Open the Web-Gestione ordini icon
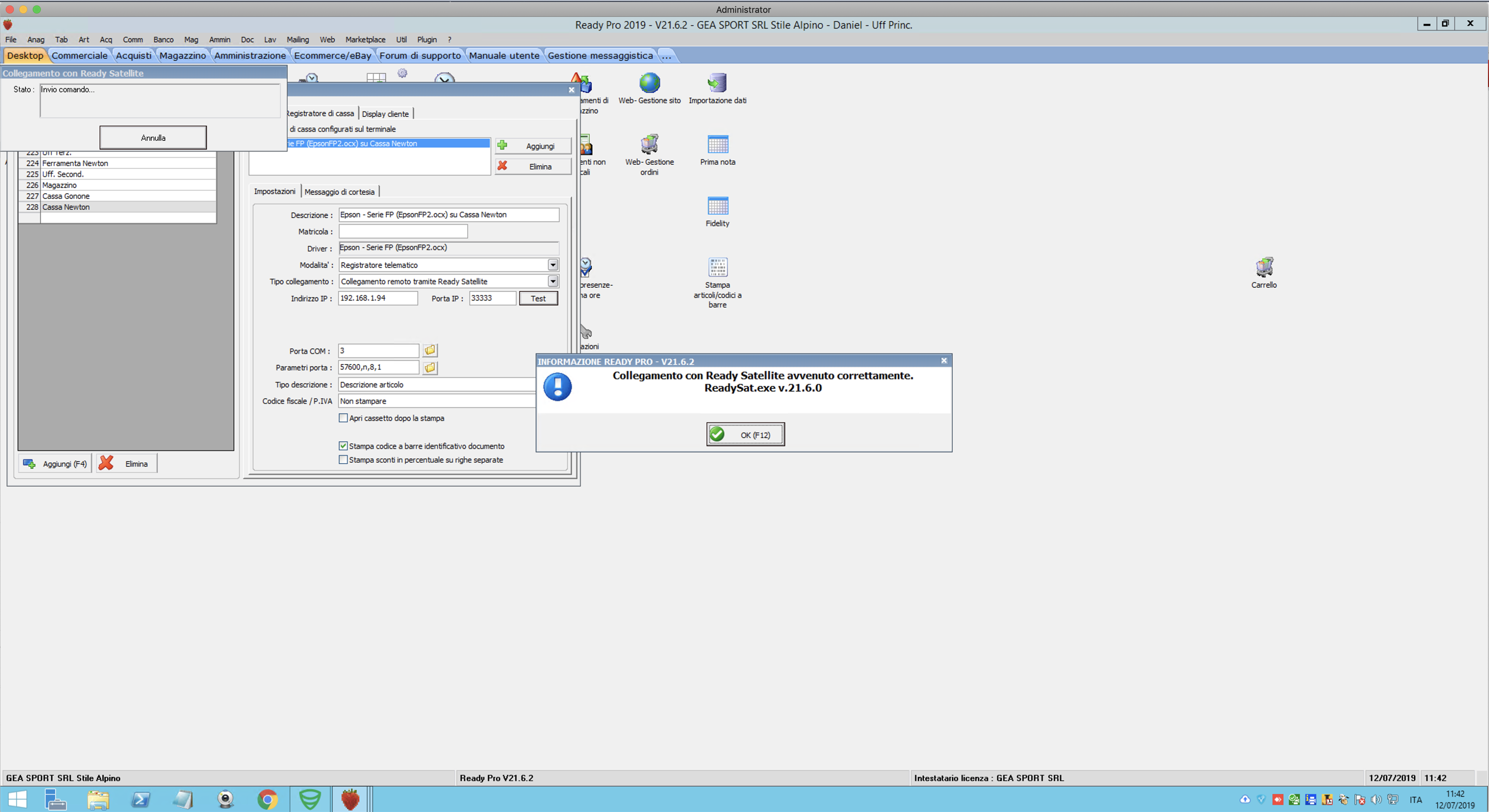The width and height of the screenshot is (1489, 812). 649,145
